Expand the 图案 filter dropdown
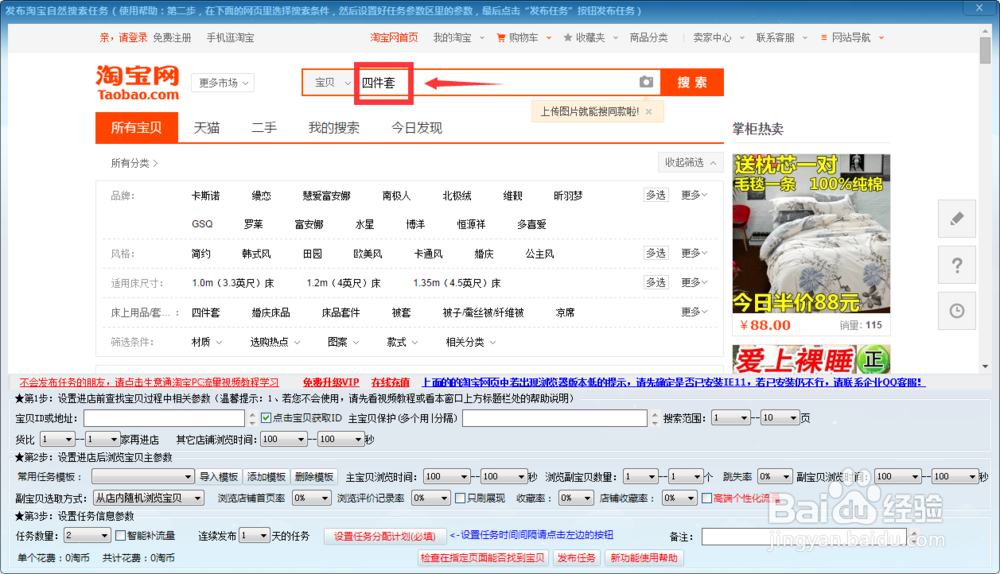This screenshot has width=1000, height=574. 343,342
